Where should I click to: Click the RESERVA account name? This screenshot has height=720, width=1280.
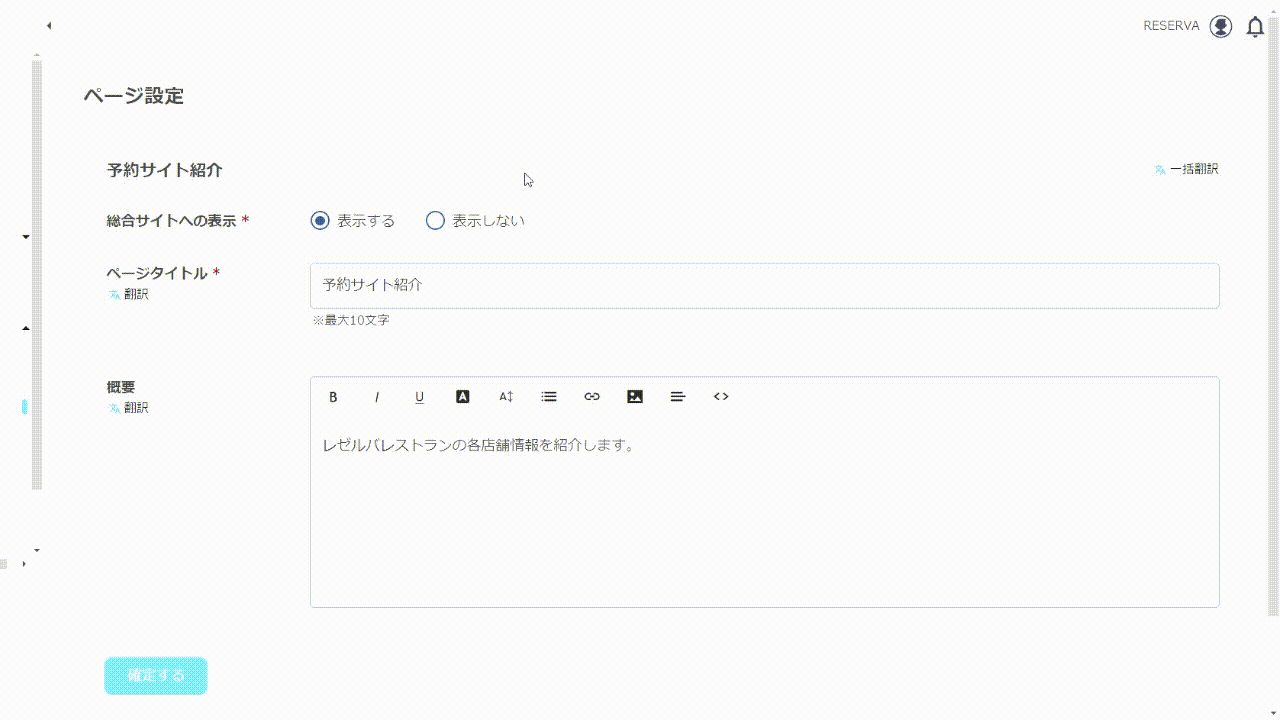[1171, 26]
